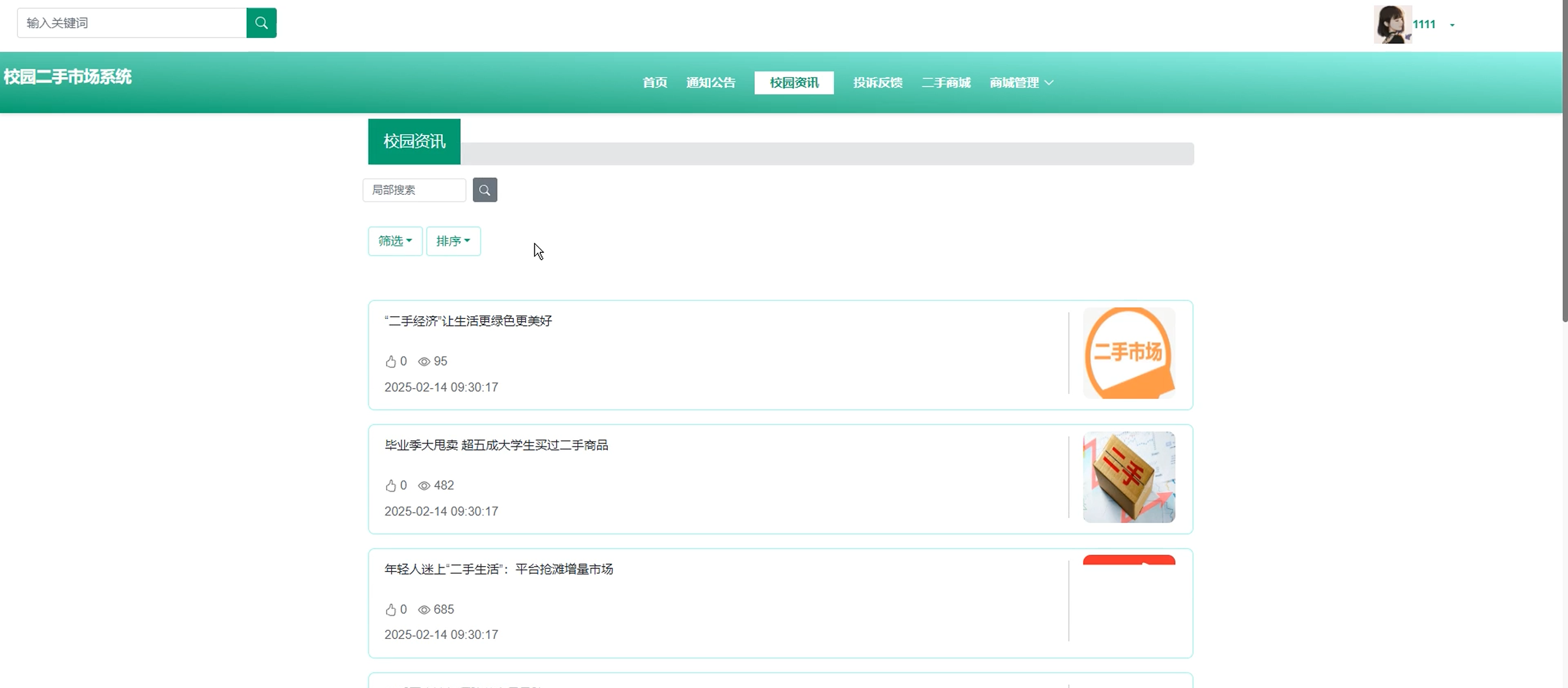The height and width of the screenshot is (688, 1568).
Task: Open article “二手经济”让生活更绿色更美好
Action: coord(467,321)
